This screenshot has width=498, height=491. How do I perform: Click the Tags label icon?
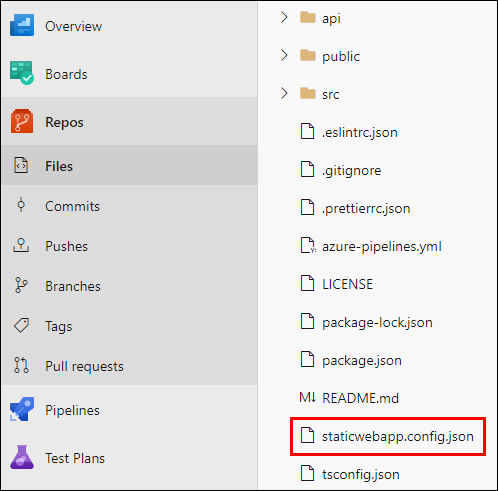tap(21, 325)
